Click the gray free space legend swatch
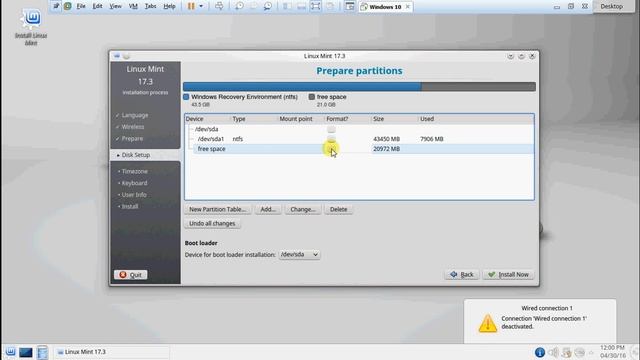Screen dimensions: 640x360 coord(312,97)
